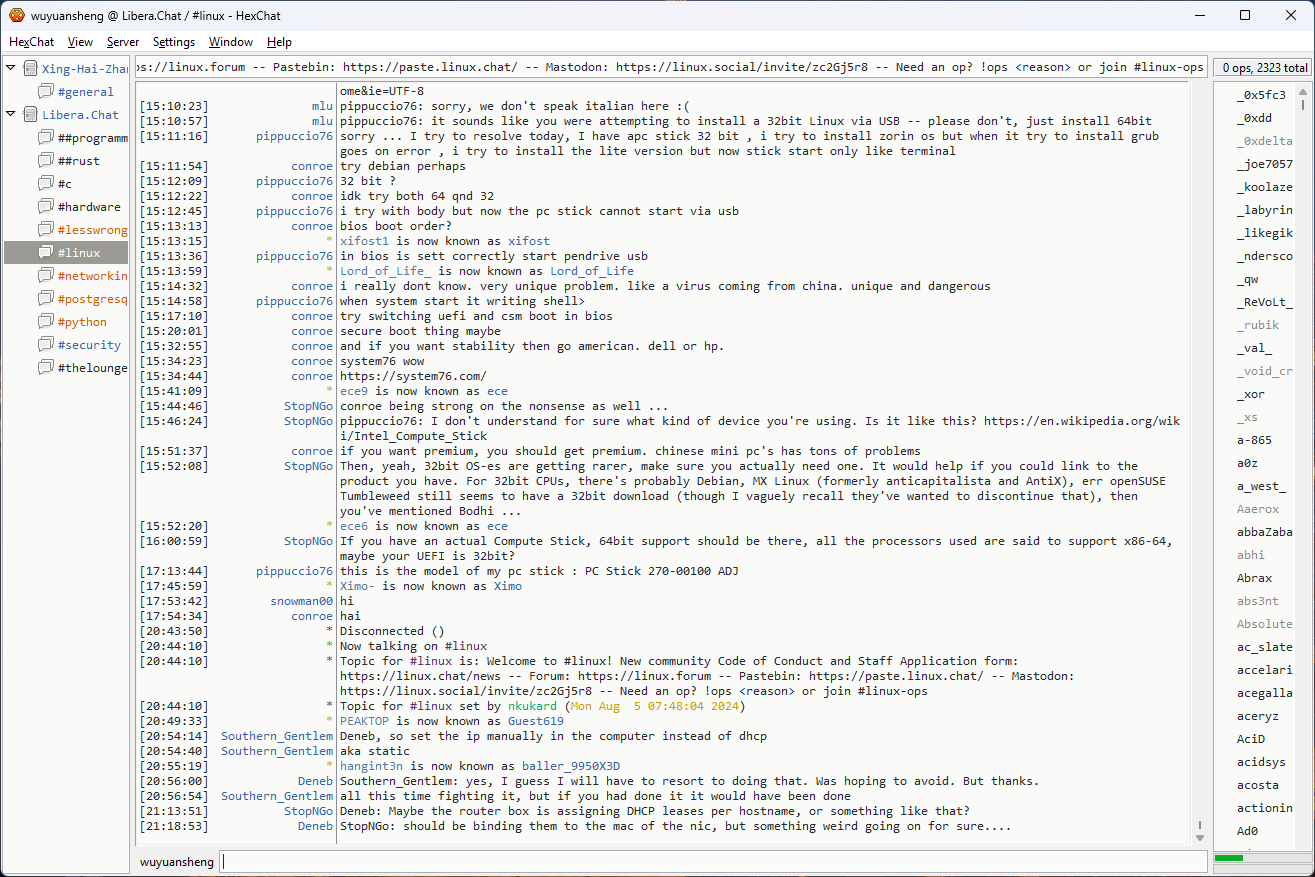Viewport: 1315px width, 877px height.
Task: Collapse the Libera.Chat server tree
Action: coord(11,114)
